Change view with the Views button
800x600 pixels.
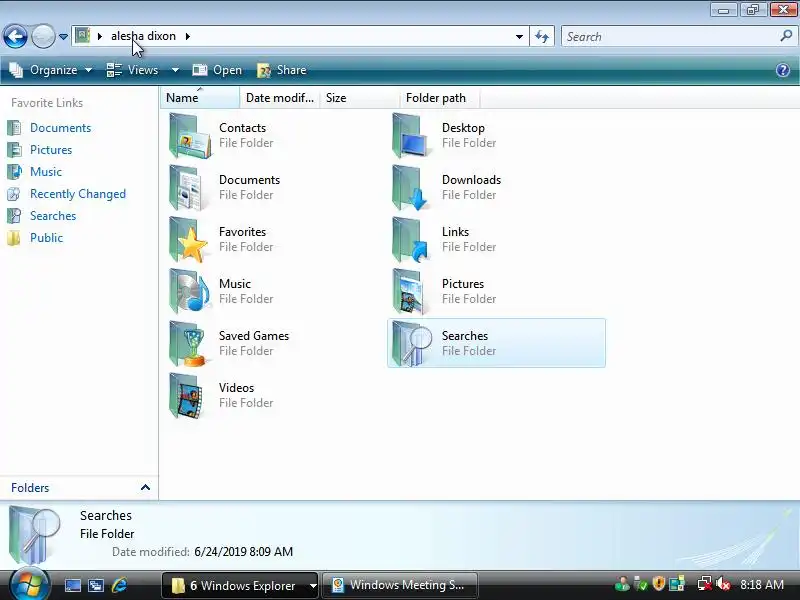pos(133,70)
